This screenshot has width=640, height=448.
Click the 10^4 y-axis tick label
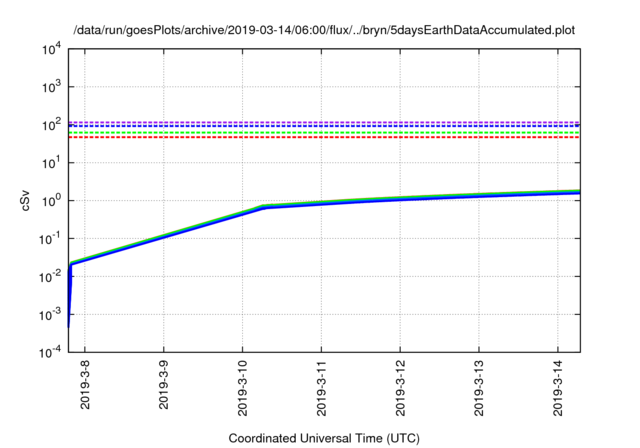click(51, 50)
